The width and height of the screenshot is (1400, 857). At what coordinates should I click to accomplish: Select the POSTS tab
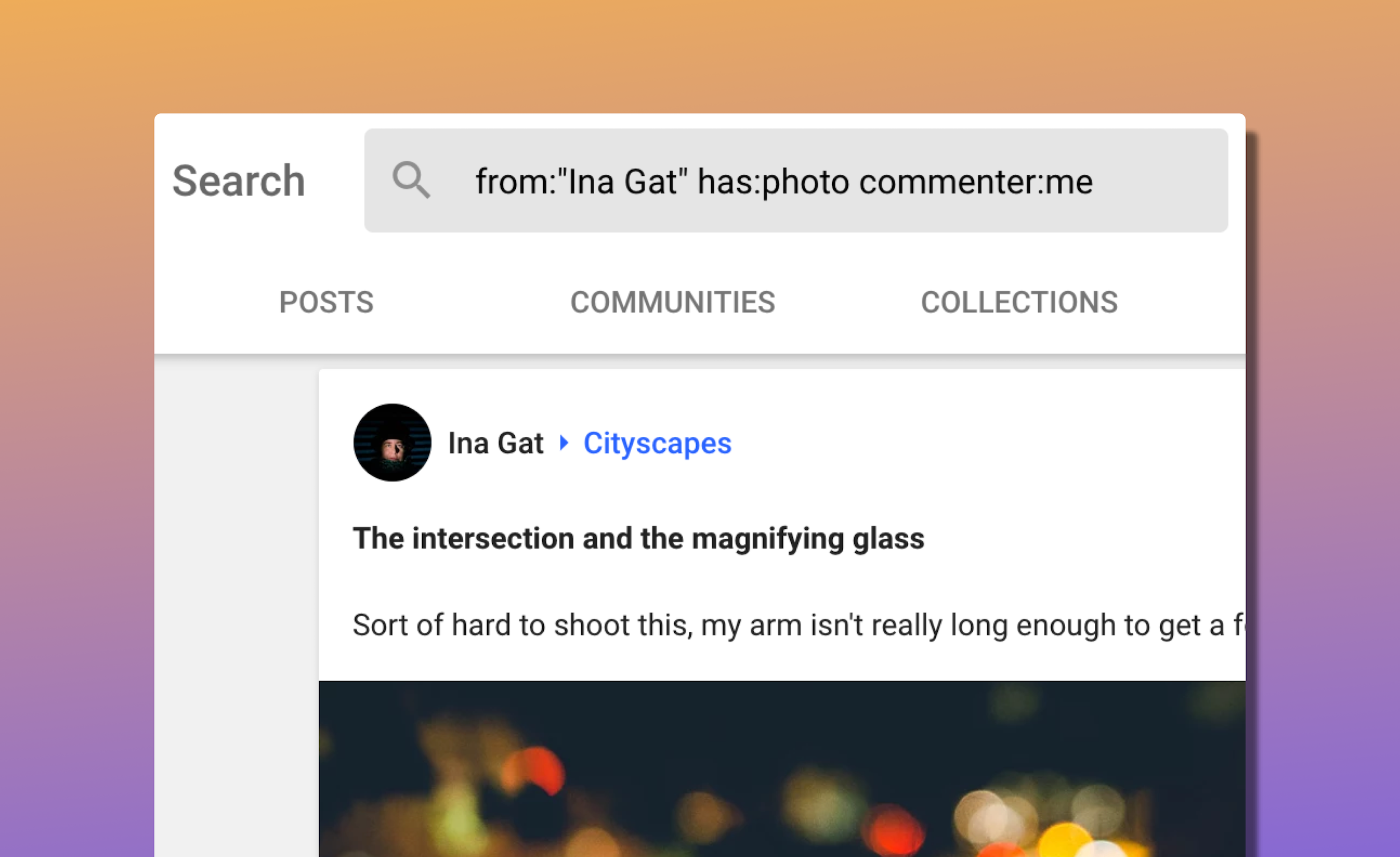pos(326,302)
